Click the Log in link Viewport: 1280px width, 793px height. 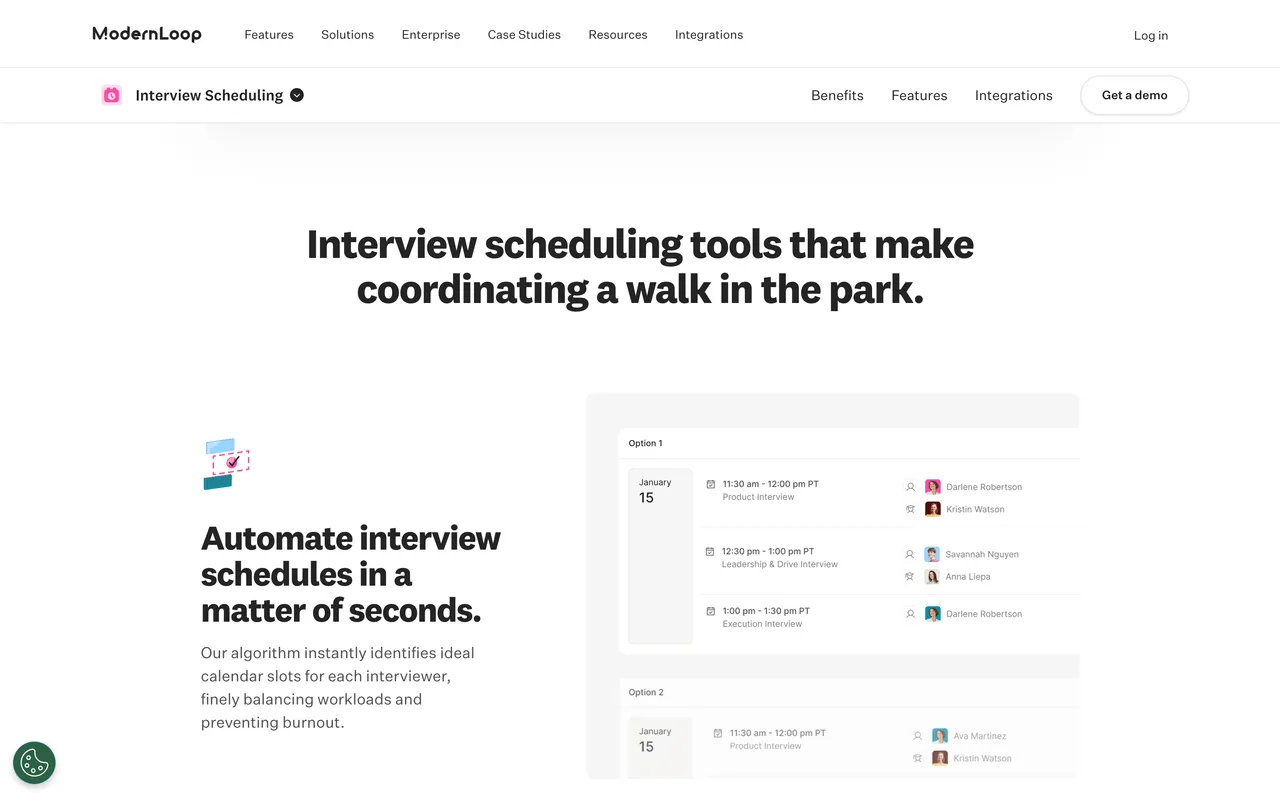(1150, 35)
